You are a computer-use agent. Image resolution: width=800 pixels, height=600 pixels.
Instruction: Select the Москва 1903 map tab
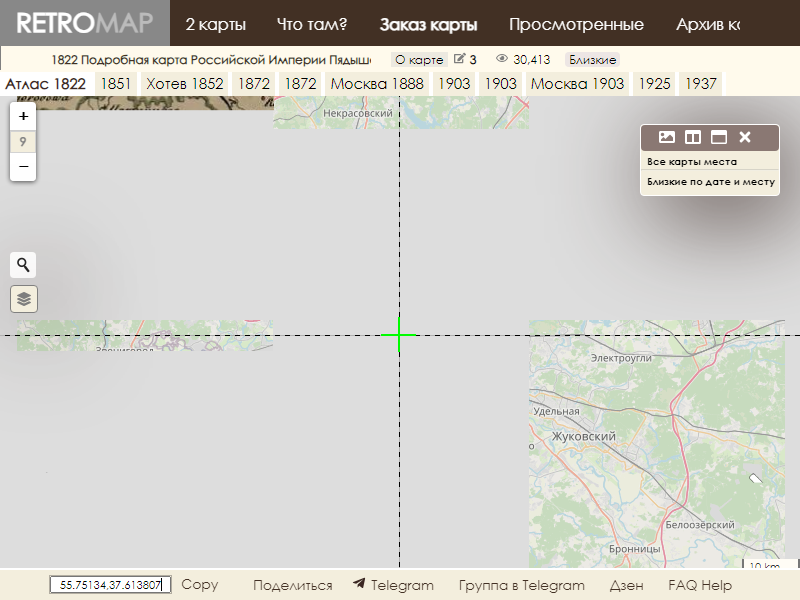click(577, 84)
